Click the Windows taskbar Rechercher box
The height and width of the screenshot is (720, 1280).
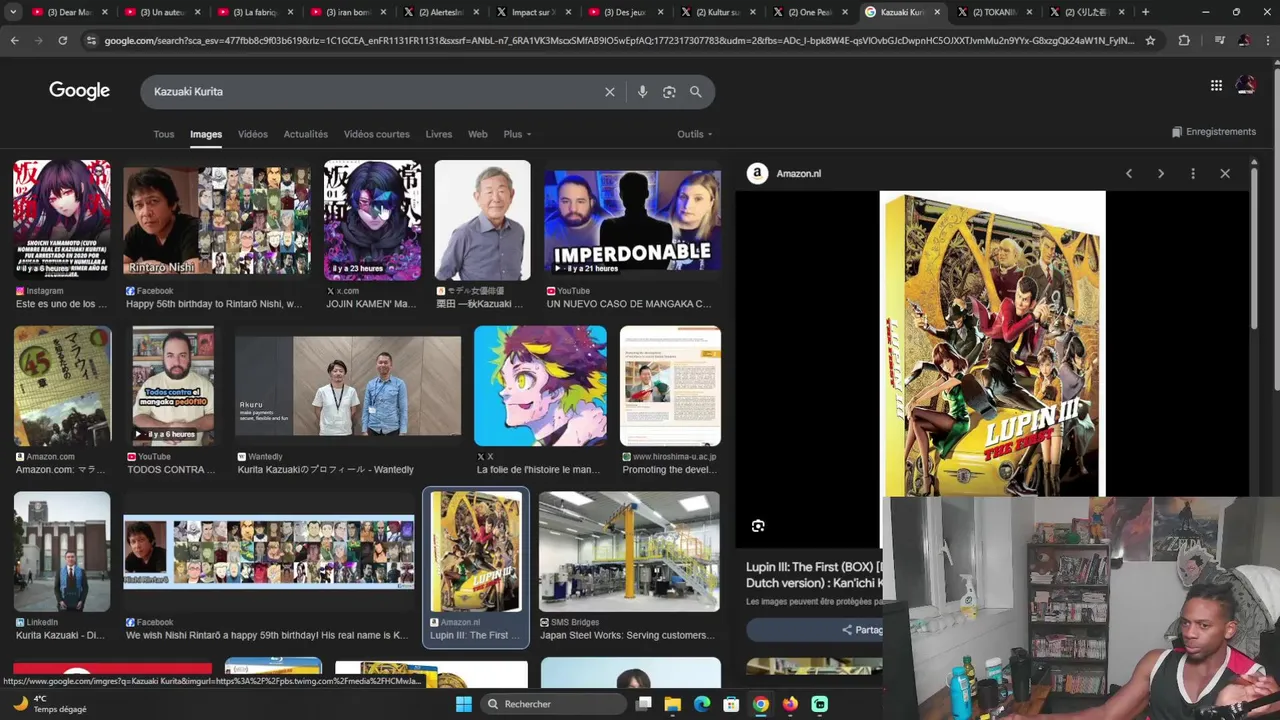553,704
